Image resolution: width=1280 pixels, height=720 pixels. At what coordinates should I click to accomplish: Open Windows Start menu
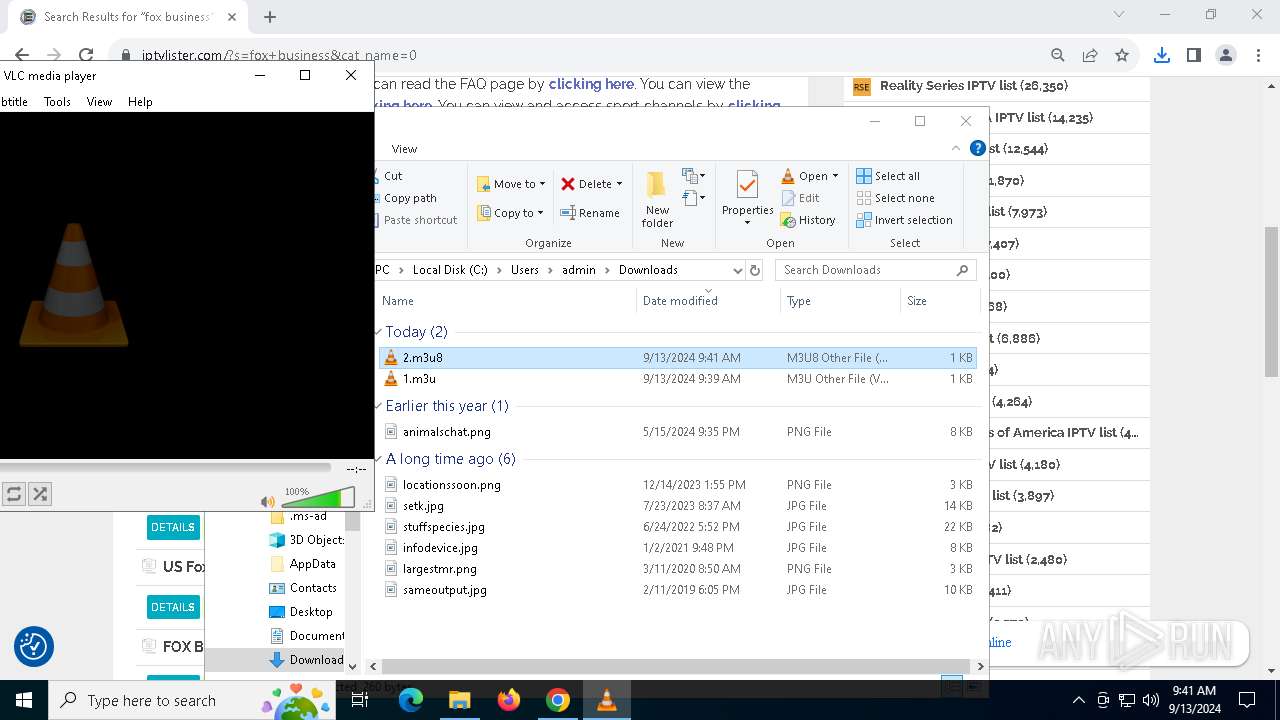click(x=23, y=700)
